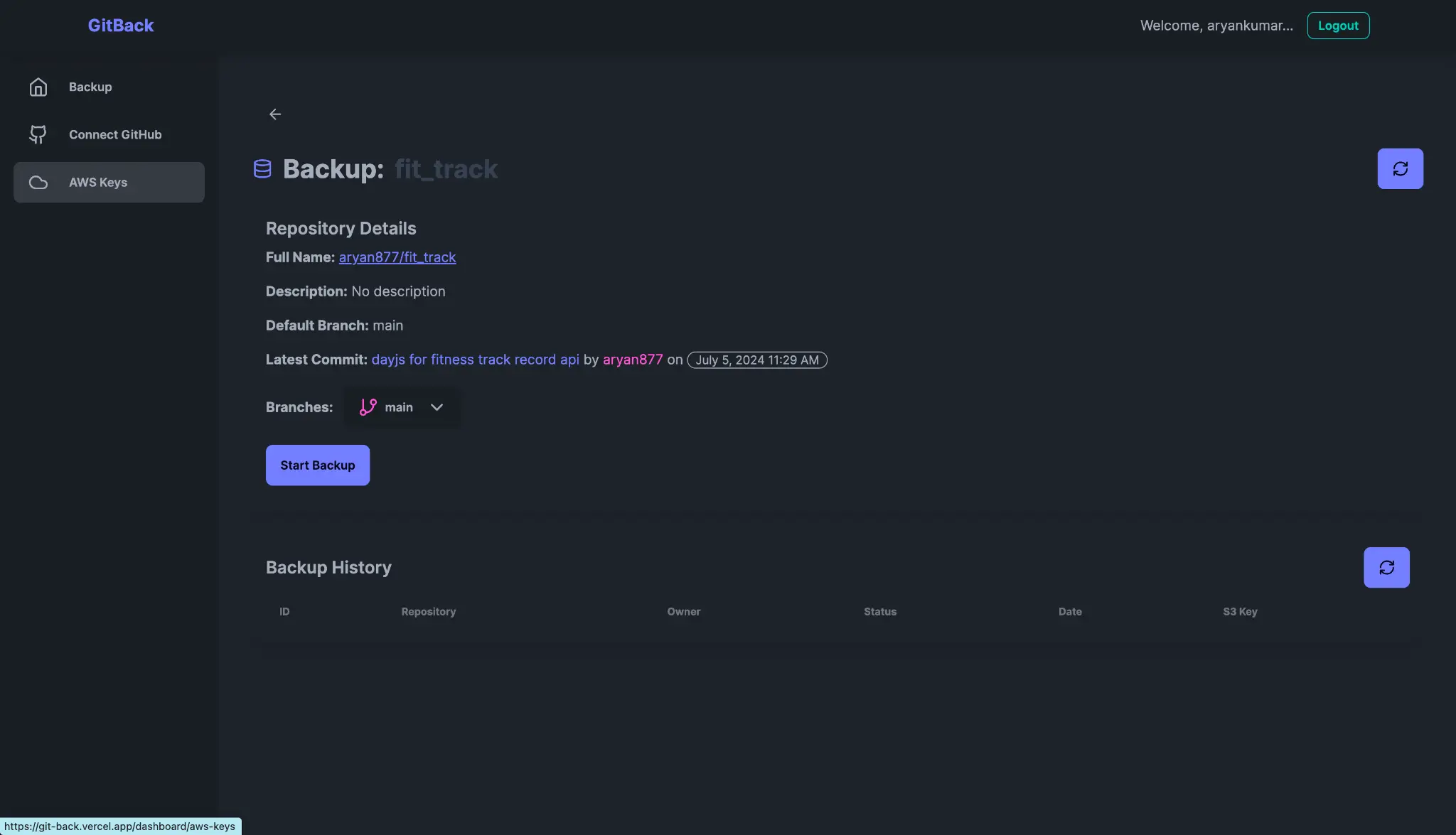Click the database icon beside Backup title
Image resolution: width=1456 pixels, height=835 pixels.
(x=262, y=168)
